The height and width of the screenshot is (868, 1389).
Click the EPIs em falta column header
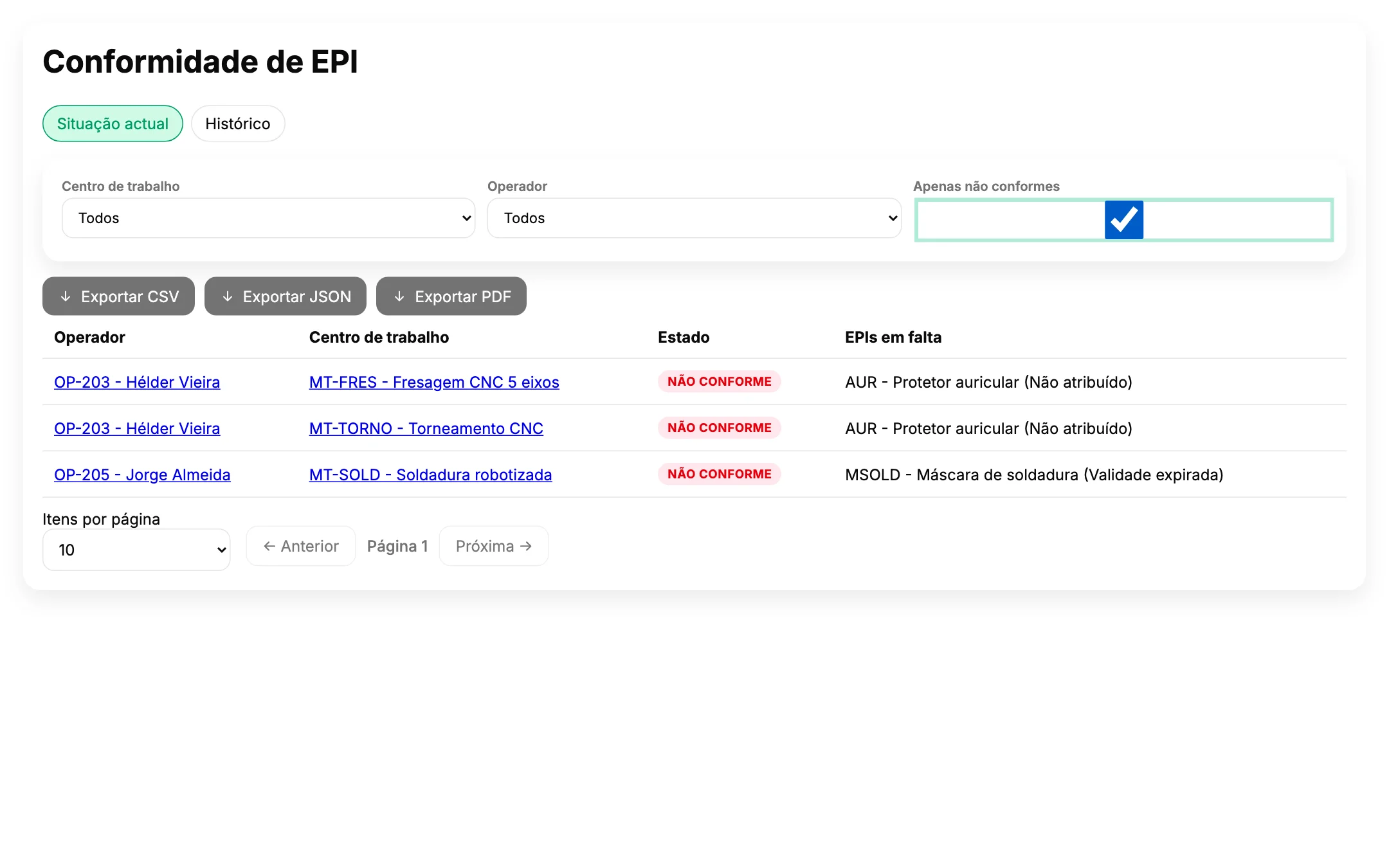[893, 337]
